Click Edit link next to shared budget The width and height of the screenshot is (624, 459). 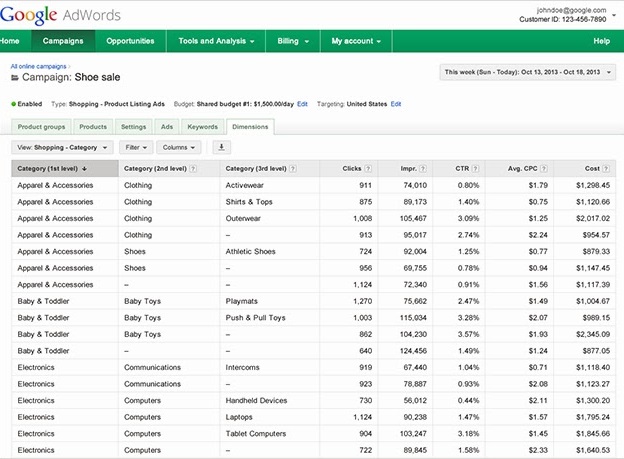[x=303, y=104]
